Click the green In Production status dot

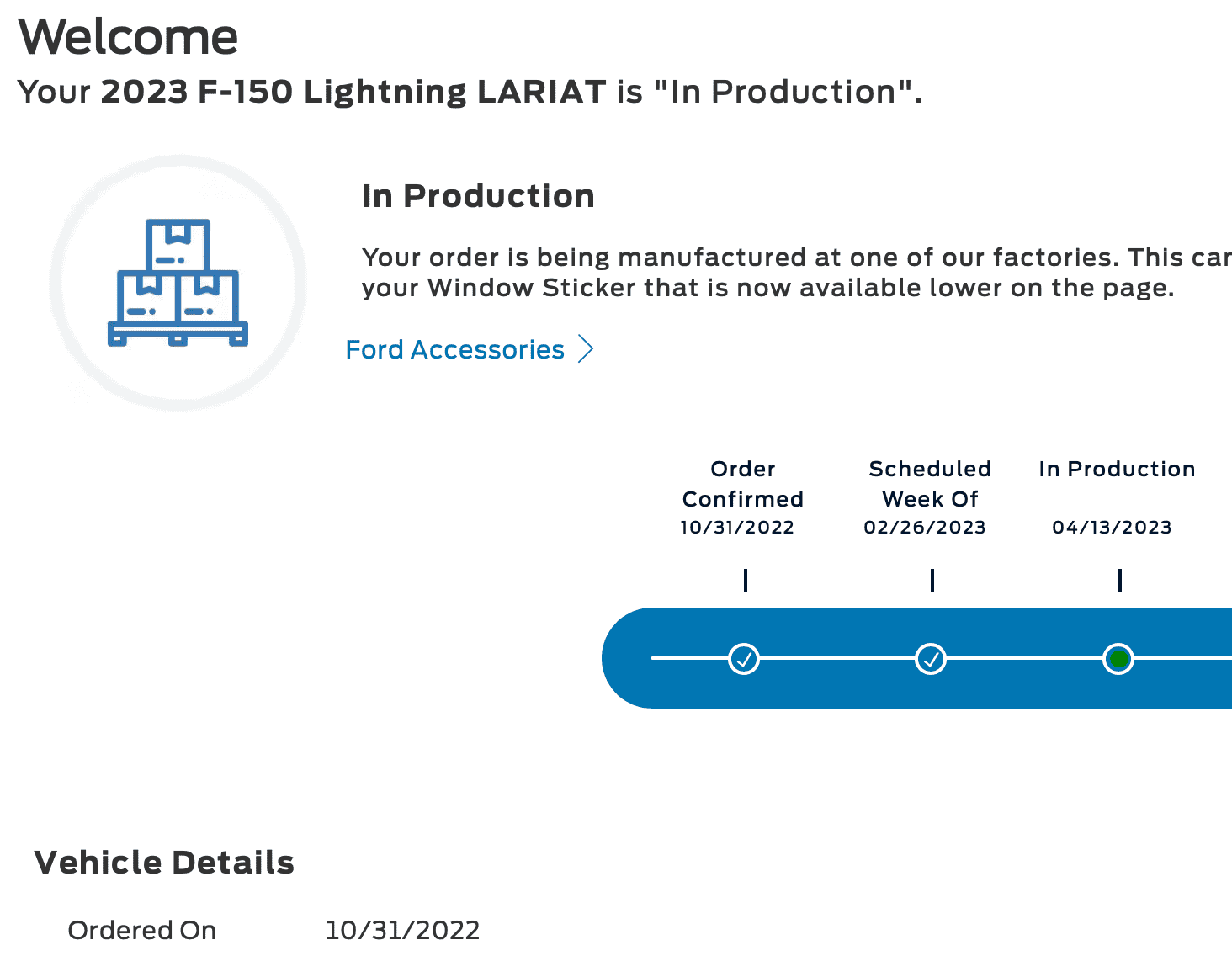pyautogui.click(x=1118, y=658)
